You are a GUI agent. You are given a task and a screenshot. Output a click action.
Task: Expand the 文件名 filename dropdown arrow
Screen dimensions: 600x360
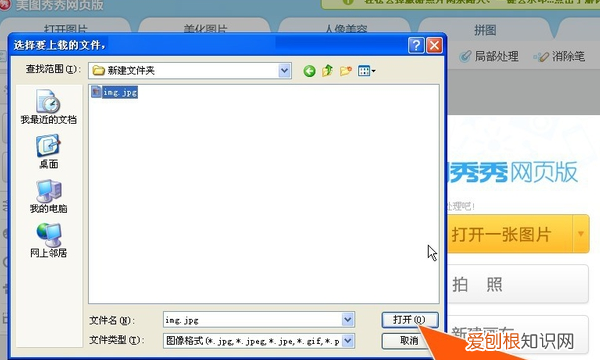[347, 319]
